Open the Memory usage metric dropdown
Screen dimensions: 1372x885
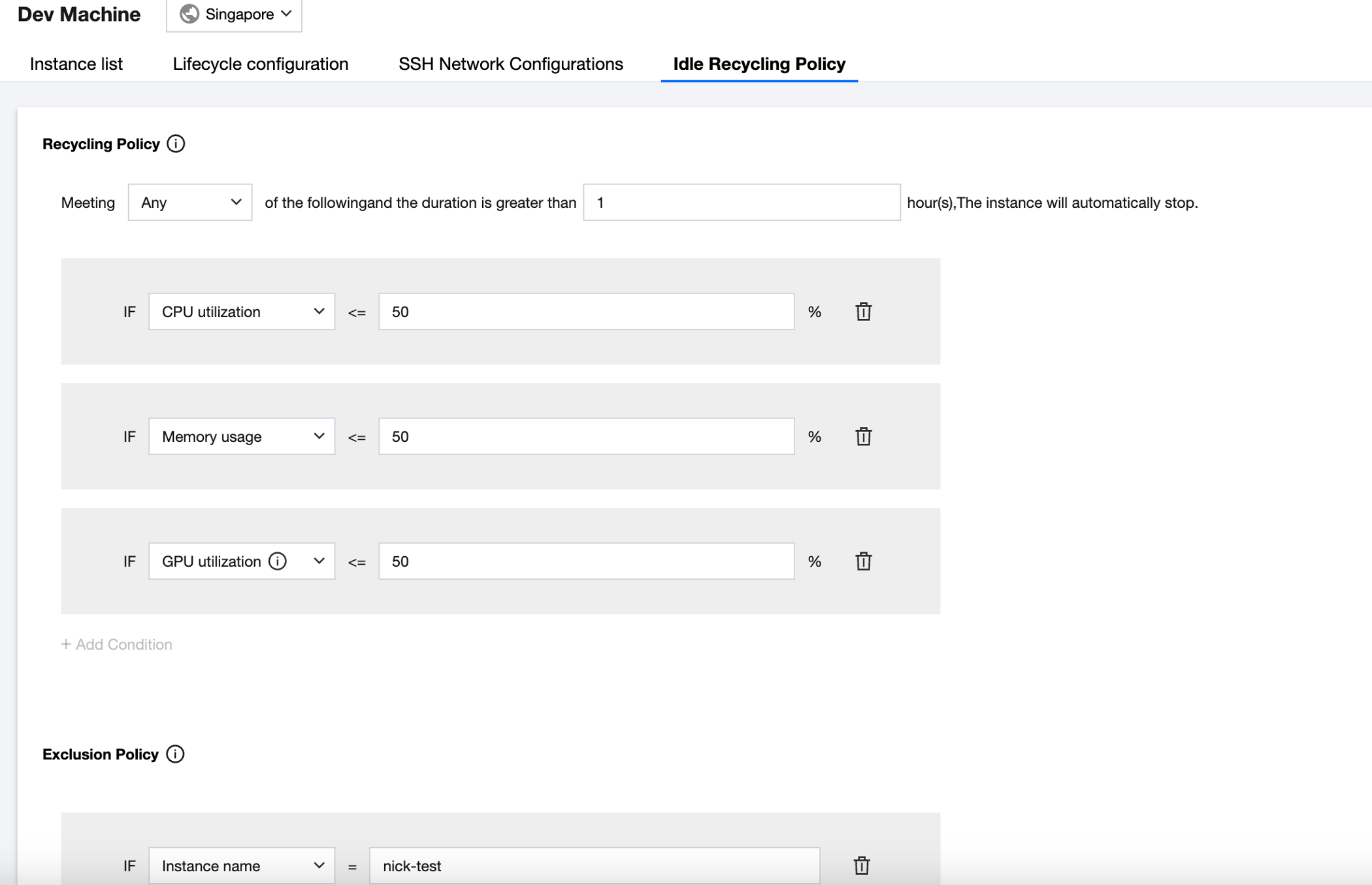click(242, 437)
